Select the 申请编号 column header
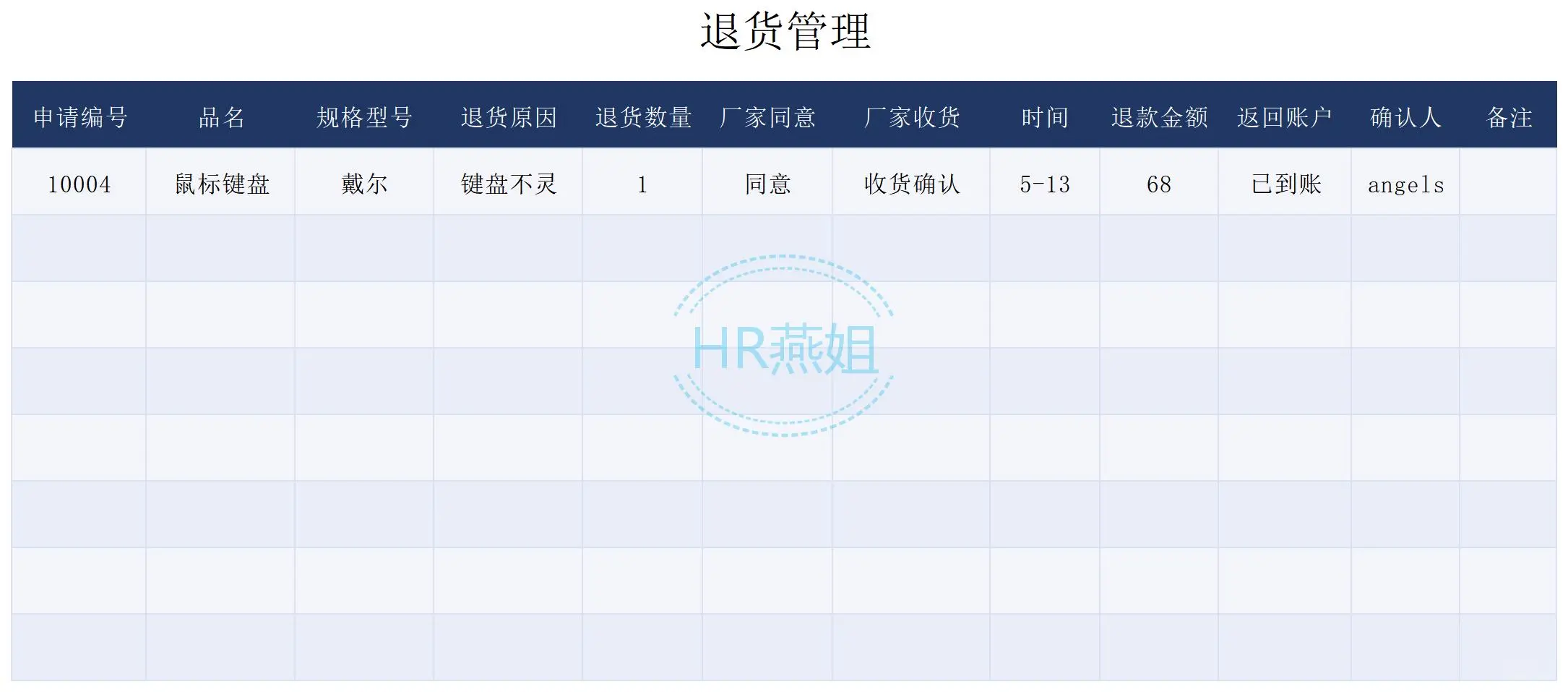The width and height of the screenshot is (1568, 692). pyautogui.click(x=81, y=116)
